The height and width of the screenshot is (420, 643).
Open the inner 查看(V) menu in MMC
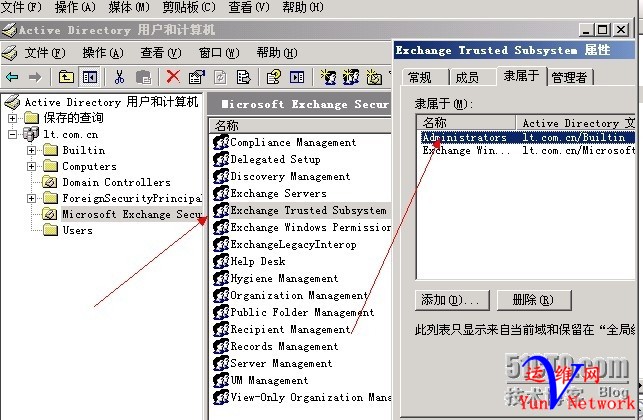coord(161,52)
